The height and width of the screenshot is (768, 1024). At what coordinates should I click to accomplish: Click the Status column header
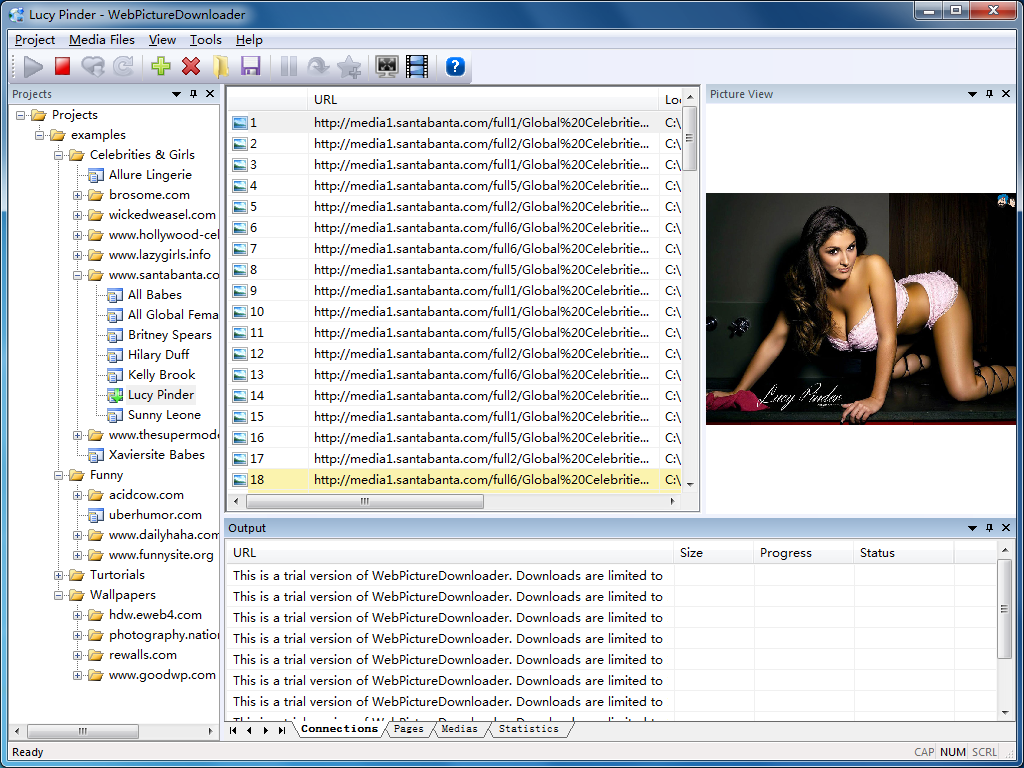pos(904,552)
